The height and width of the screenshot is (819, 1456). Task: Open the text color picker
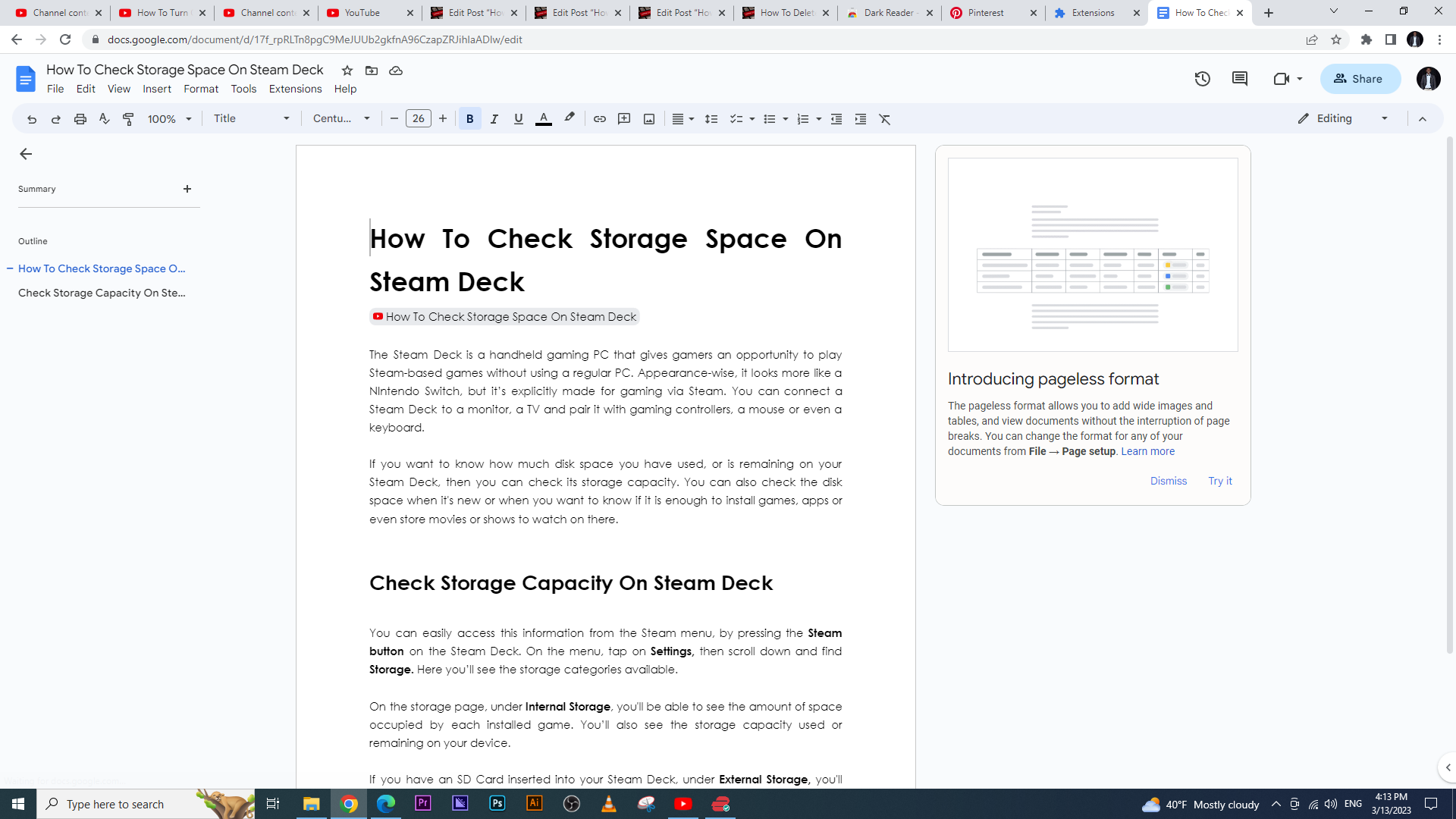(x=544, y=119)
